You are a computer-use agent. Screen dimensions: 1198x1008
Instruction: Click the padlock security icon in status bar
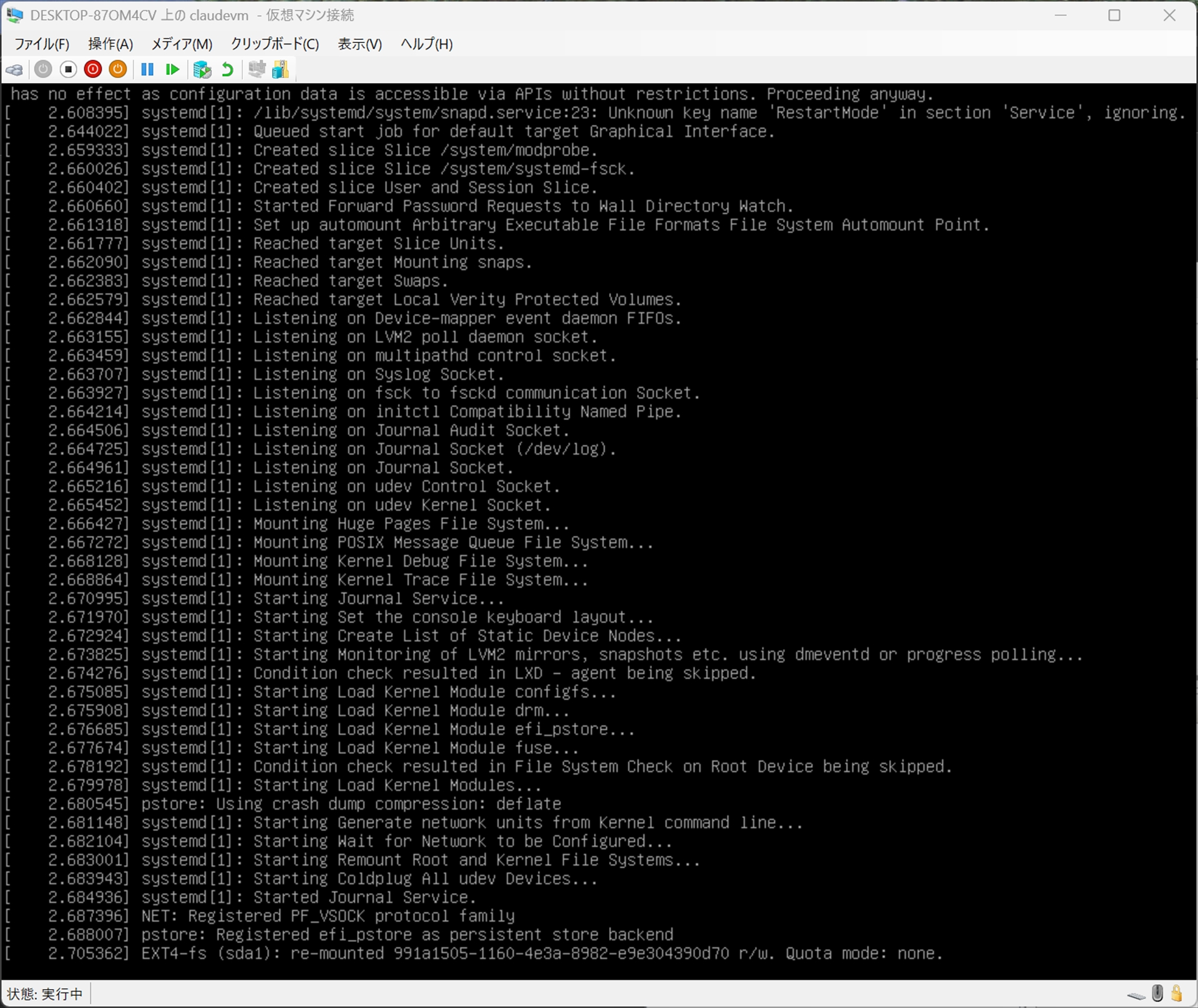[1177, 993]
